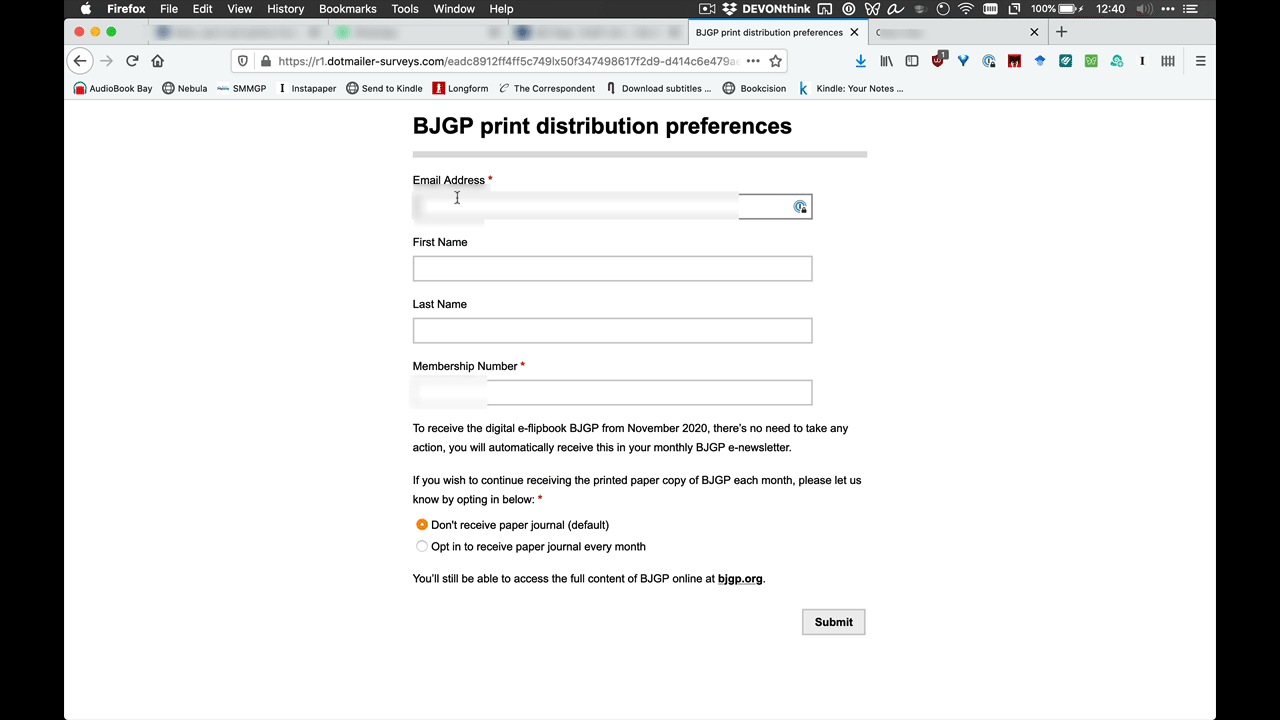Toggle the sidebar view icon
Screen dimensions: 1280x720
[x=912, y=61]
